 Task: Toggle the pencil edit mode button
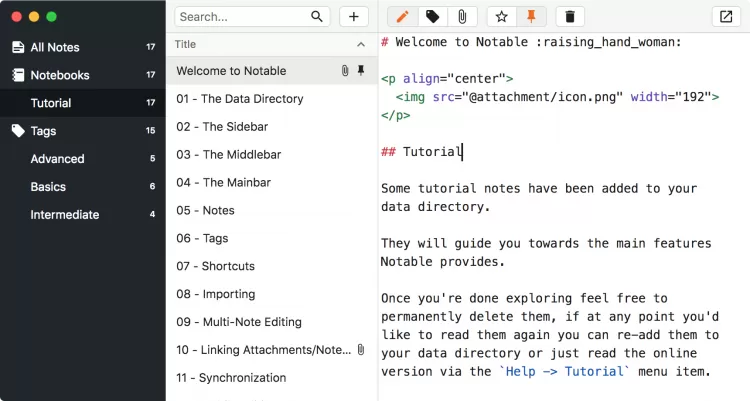point(403,17)
